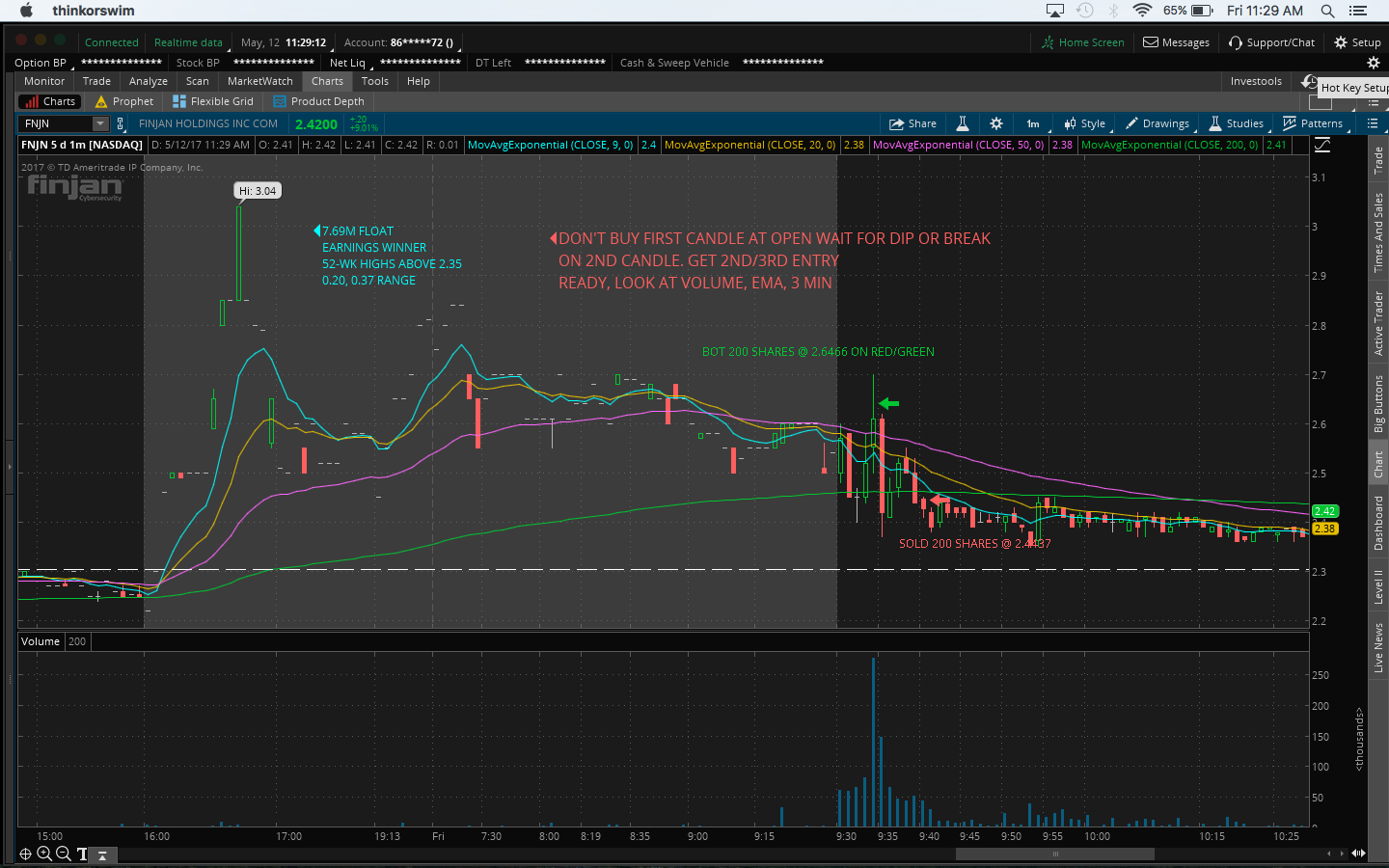Click the list menu icon in chart toolbar
The image size is (1389, 868).
pos(1373,123)
